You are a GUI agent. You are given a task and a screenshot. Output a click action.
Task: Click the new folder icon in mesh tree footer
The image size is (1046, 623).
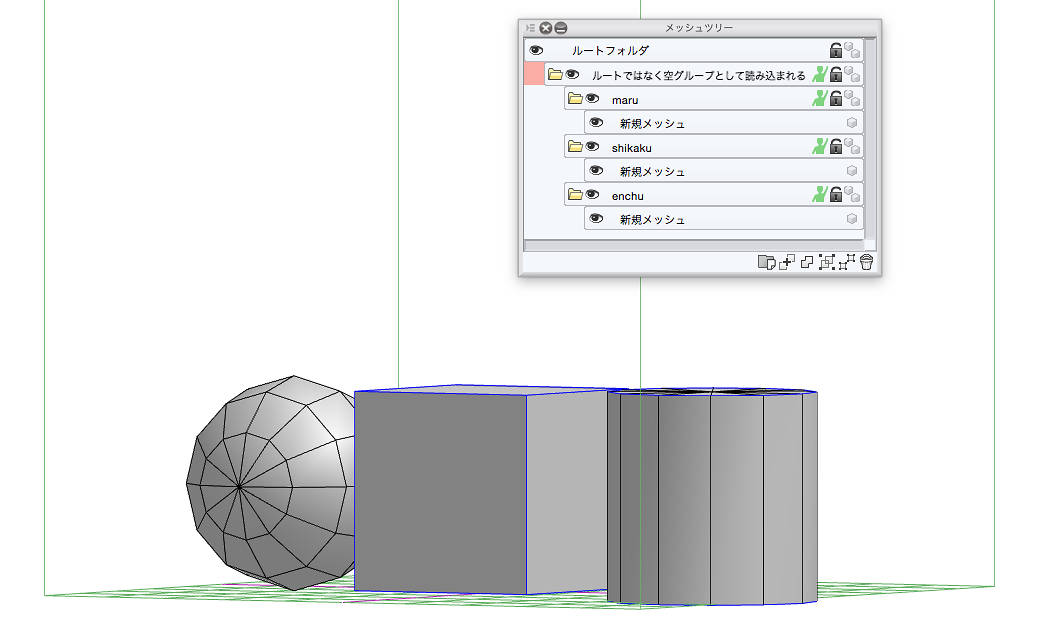pyautogui.click(x=766, y=262)
